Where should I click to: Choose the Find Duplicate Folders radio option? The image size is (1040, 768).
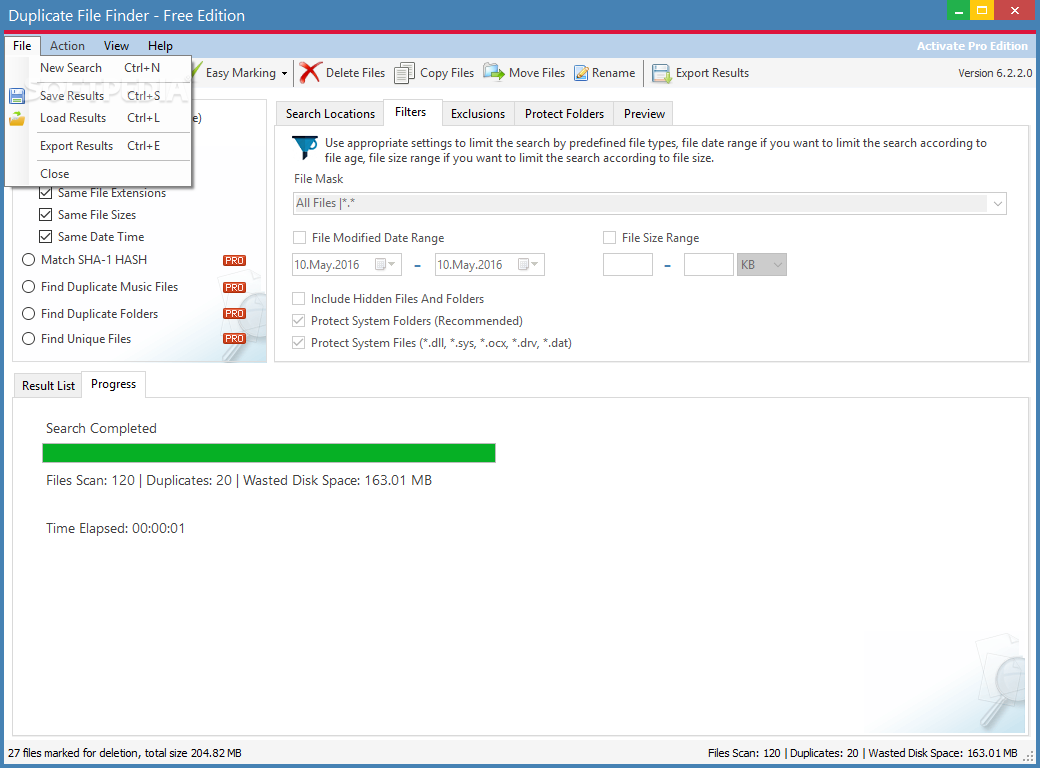click(x=29, y=314)
